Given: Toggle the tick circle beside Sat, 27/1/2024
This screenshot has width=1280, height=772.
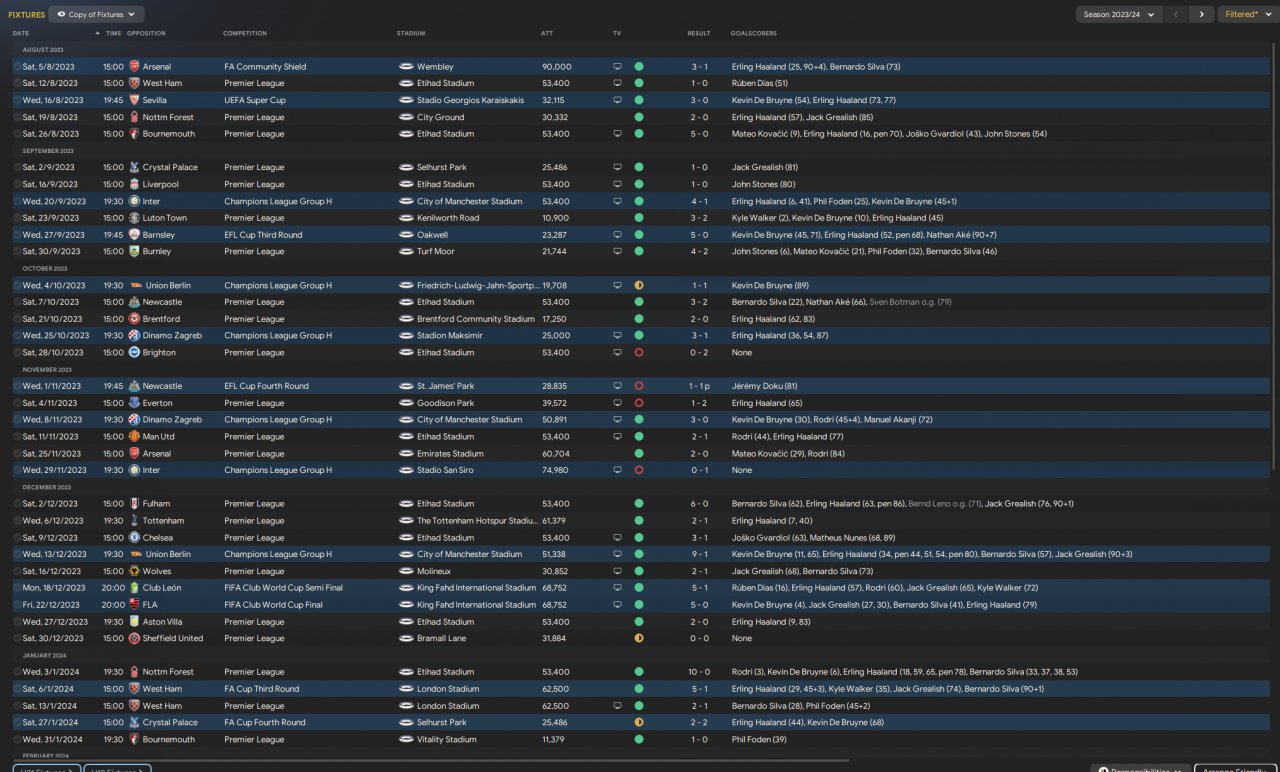Looking at the screenshot, I should (x=17, y=722).
